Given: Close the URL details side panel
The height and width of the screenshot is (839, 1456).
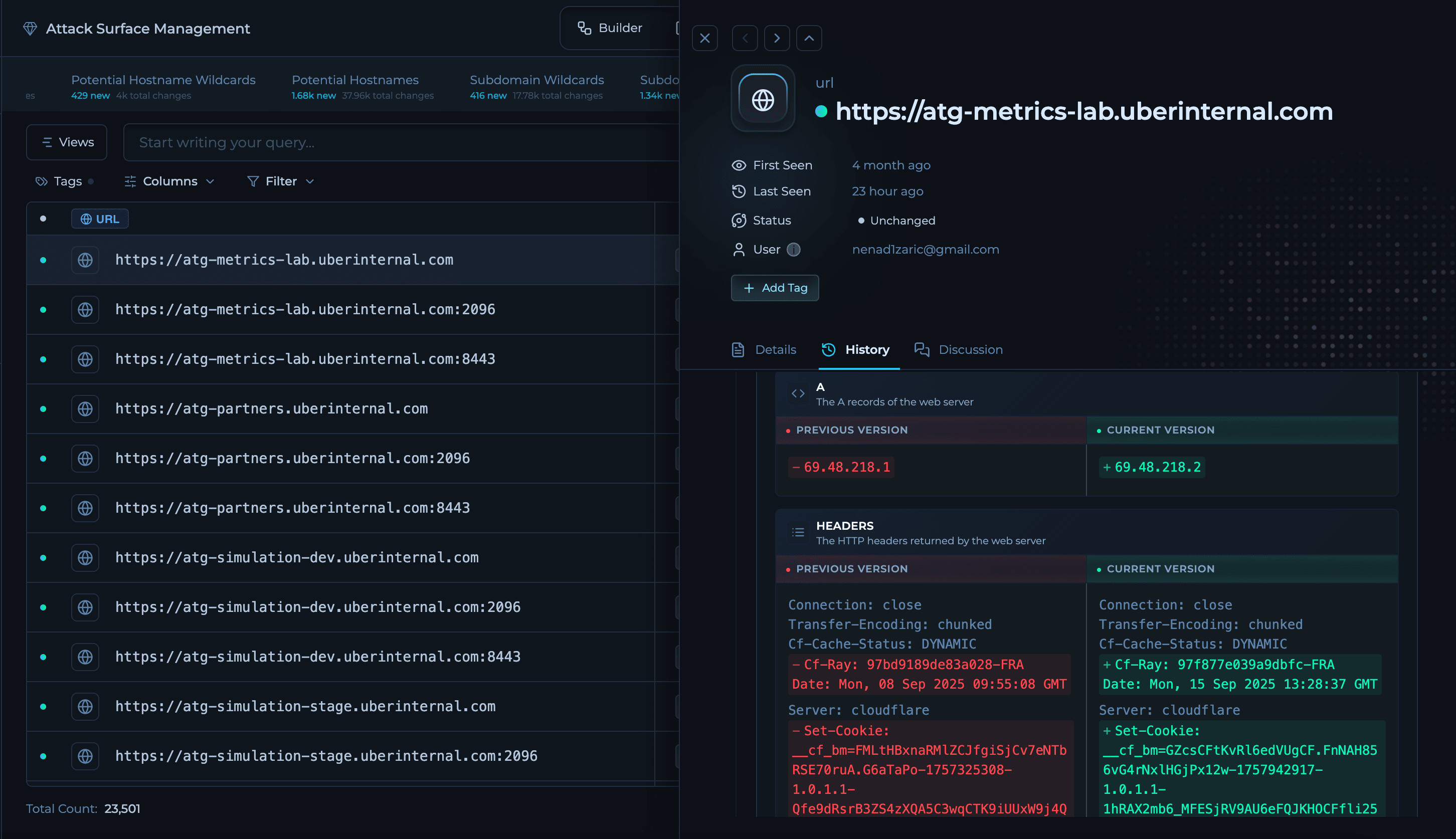Looking at the screenshot, I should click(x=704, y=38).
